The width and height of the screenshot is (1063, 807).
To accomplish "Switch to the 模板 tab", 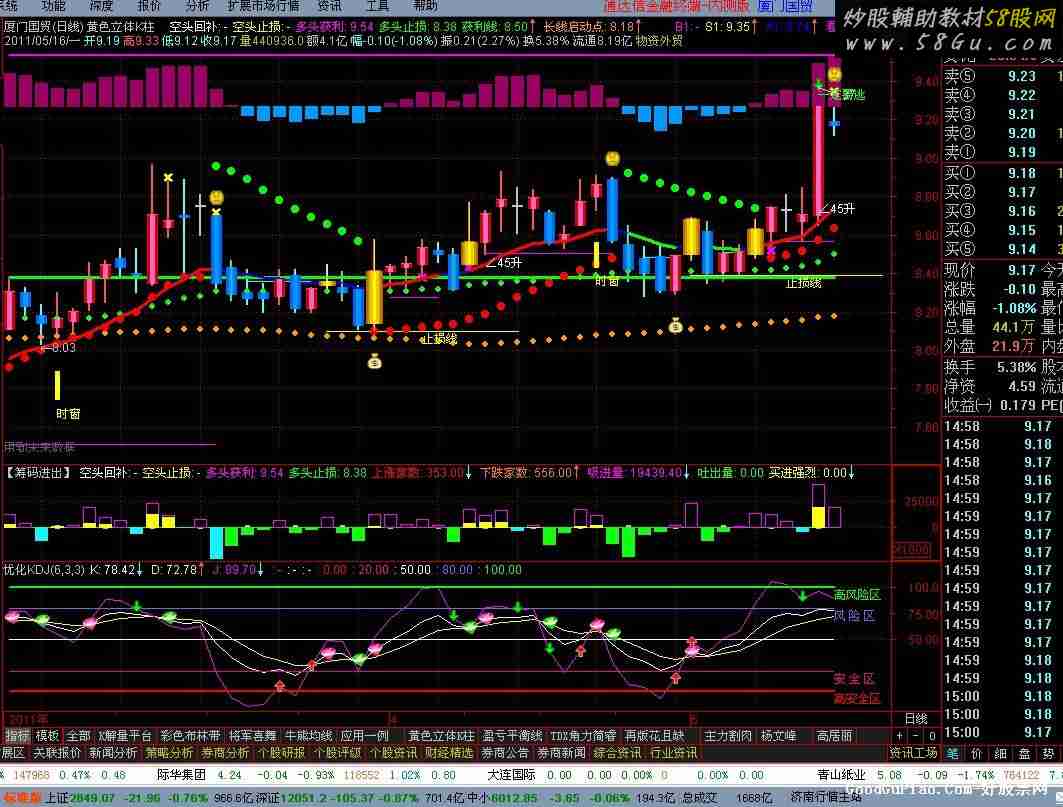I will (48, 736).
